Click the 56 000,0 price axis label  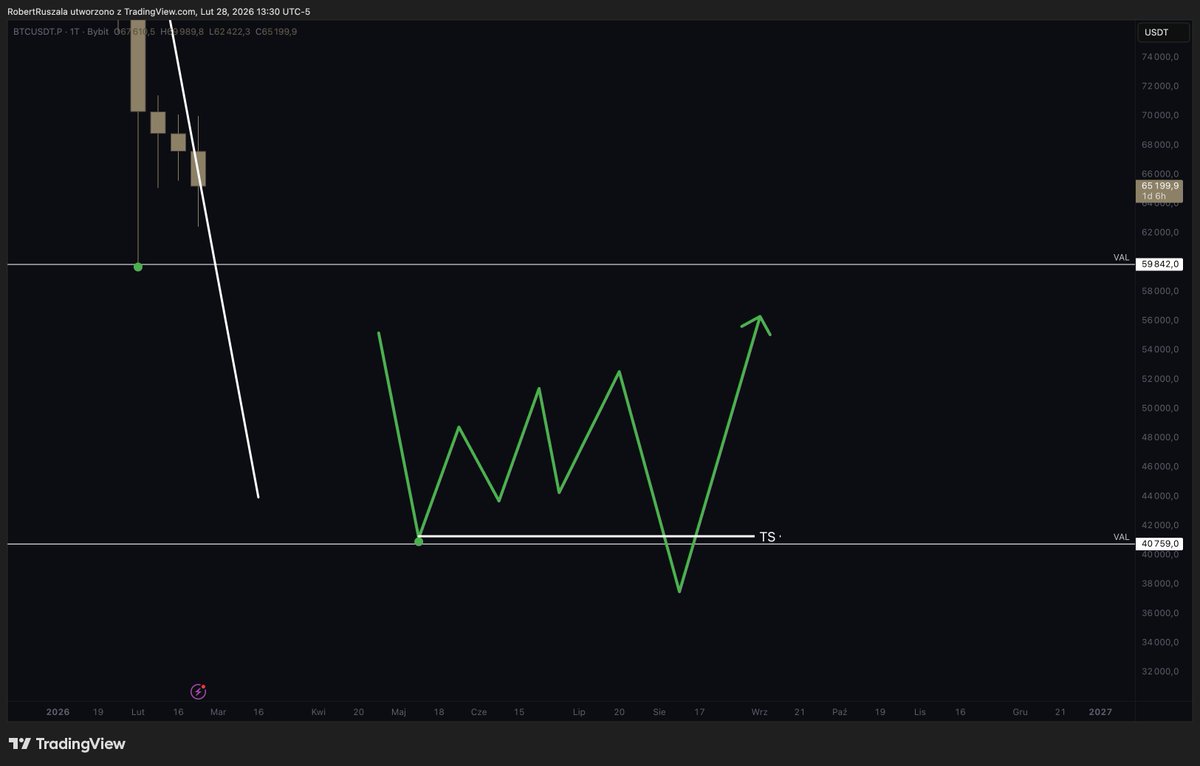pos(1161,320)
